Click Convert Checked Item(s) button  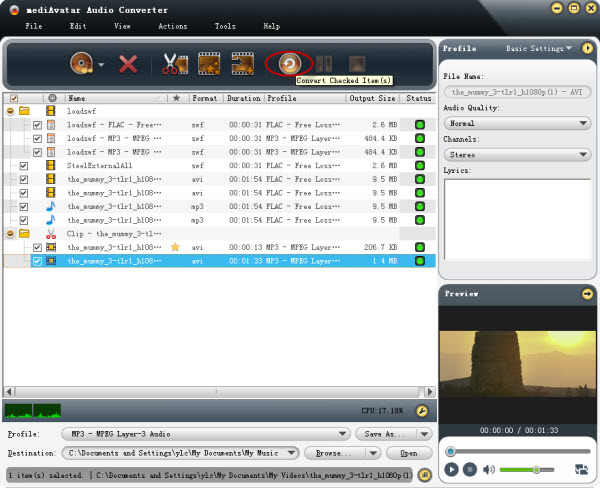[x=290, y=64]
